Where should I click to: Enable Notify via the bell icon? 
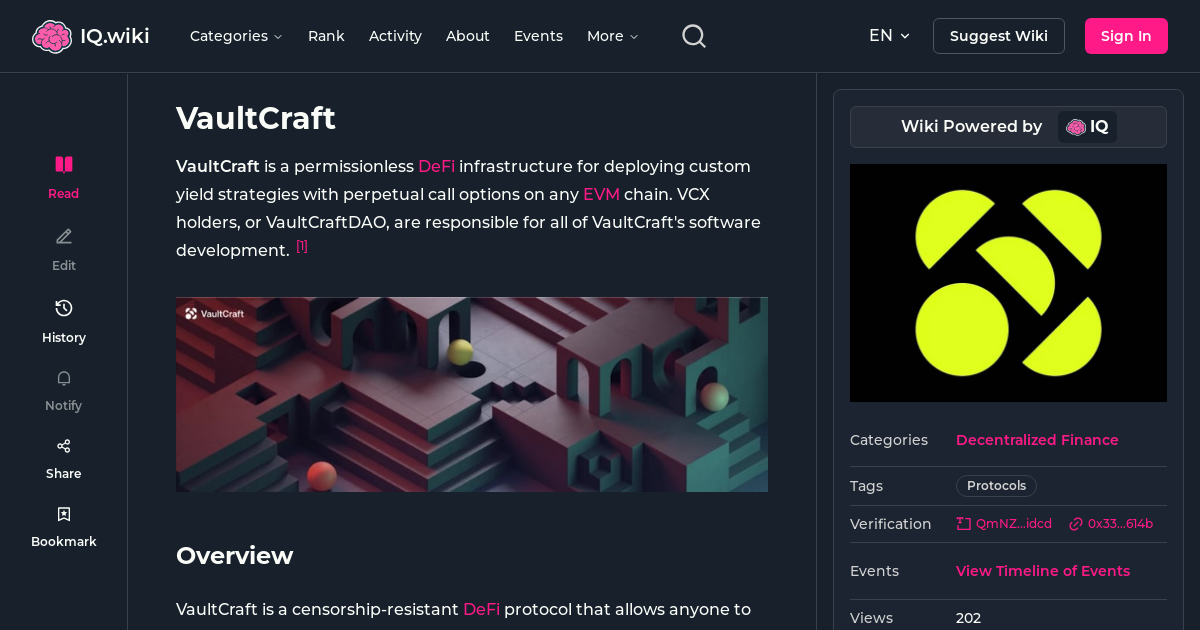63,378
